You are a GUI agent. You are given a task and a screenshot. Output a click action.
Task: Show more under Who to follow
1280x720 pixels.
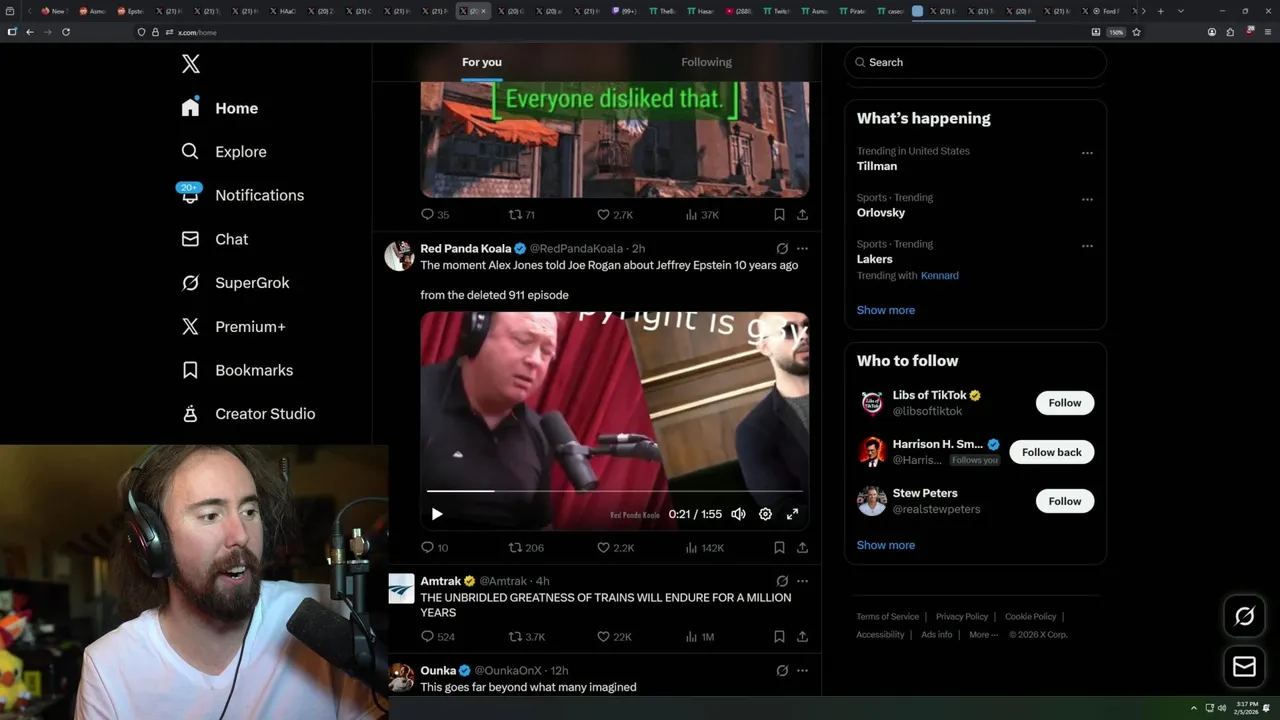click(886, 545)
